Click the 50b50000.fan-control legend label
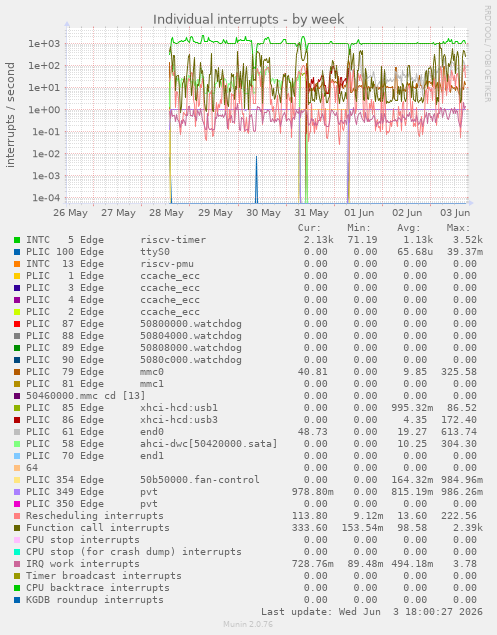Viewport: 497px width, 635px height. point(200,479)
